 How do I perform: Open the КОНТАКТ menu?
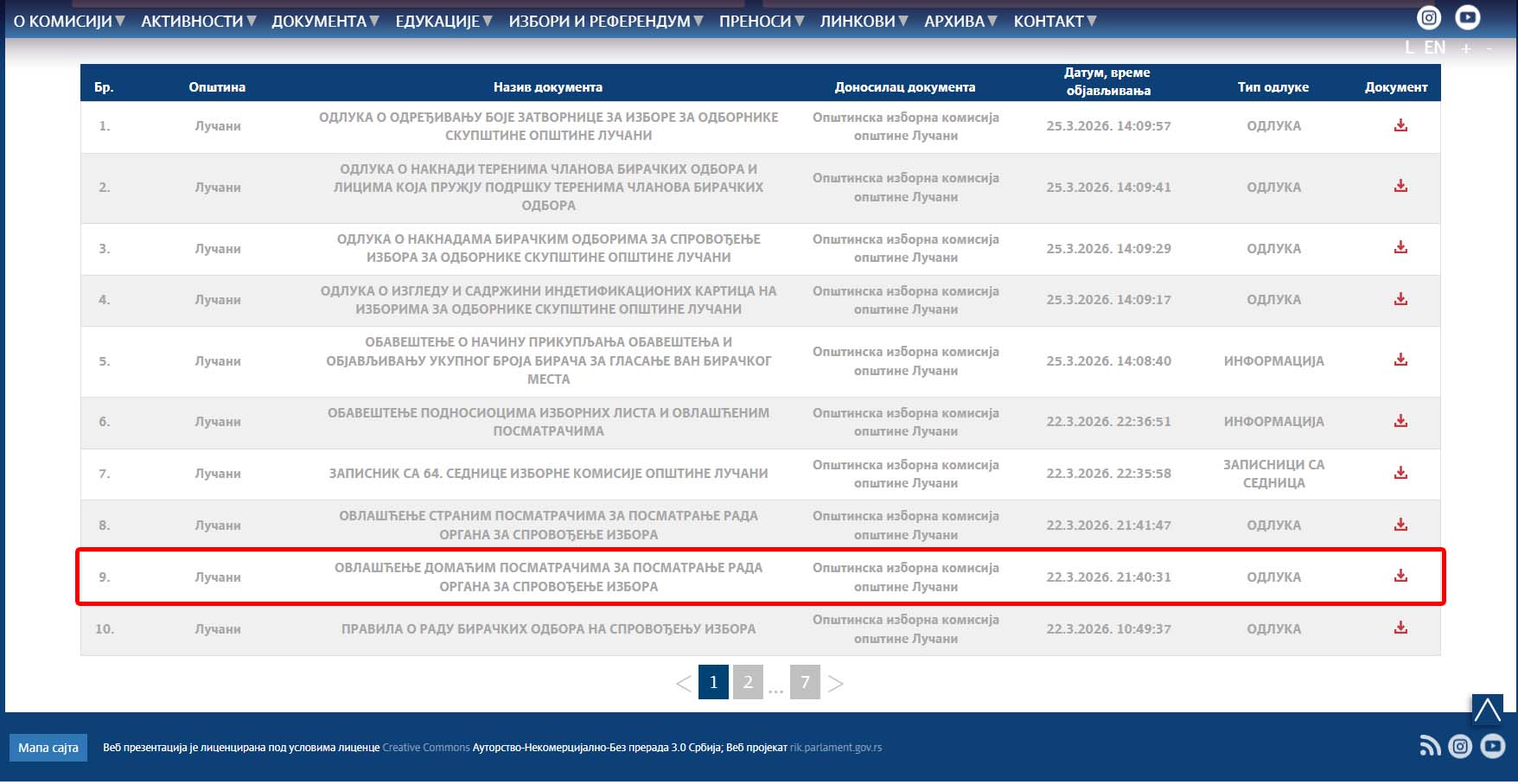coord(1055,21)
